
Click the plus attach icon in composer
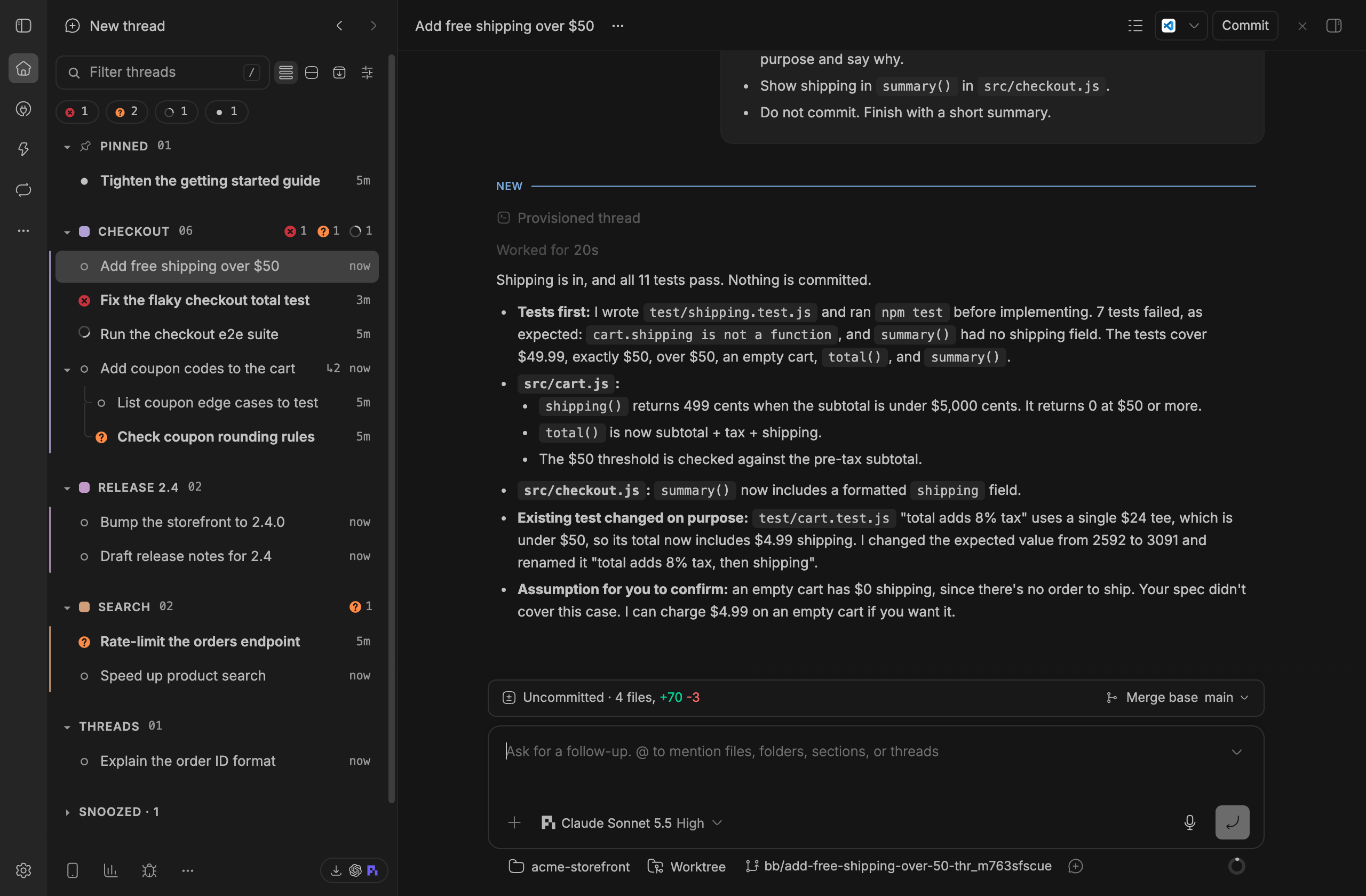pyautogui.click(x=514, y=822)
